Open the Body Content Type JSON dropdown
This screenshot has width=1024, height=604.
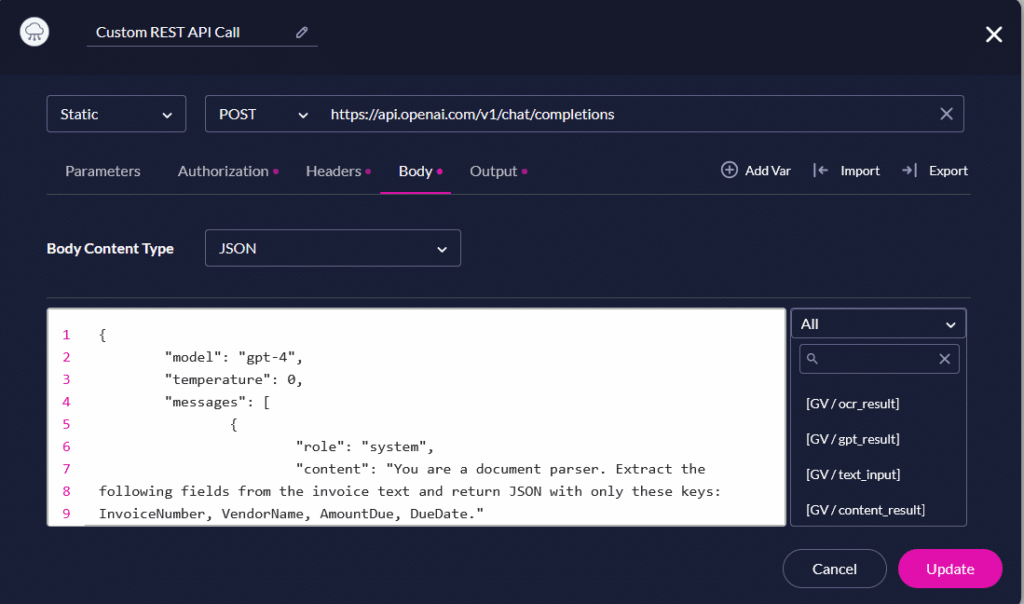(x=332, y=248)
